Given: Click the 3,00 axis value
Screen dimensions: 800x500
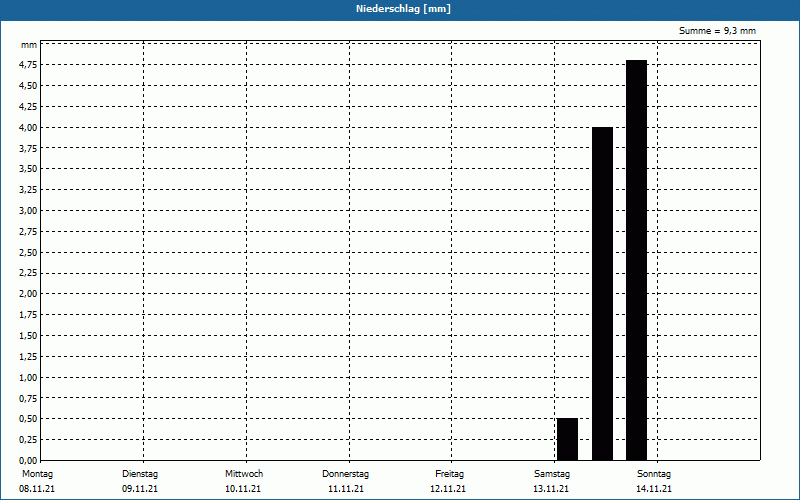Looking at the screenshot, I should tap(28, 211).
